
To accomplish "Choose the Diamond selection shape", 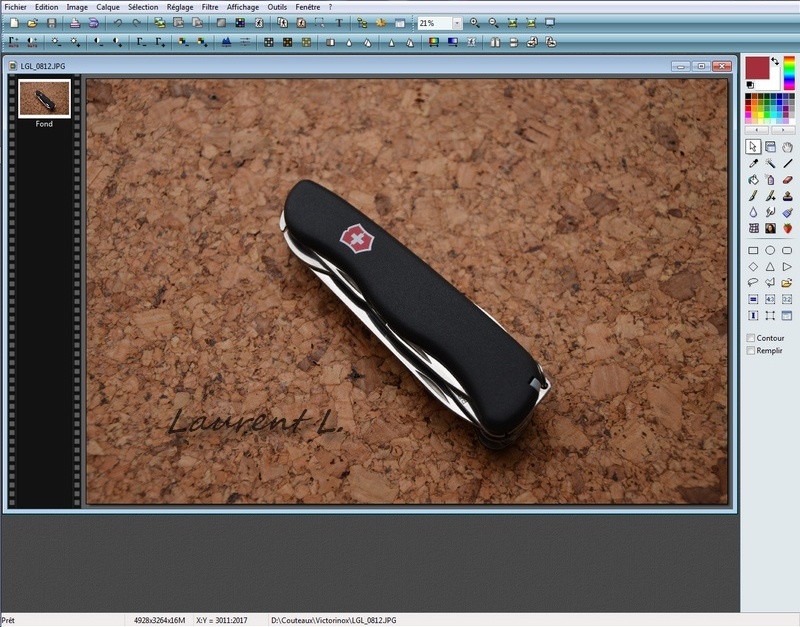I will pyautogui.click(x=753, y=266).
